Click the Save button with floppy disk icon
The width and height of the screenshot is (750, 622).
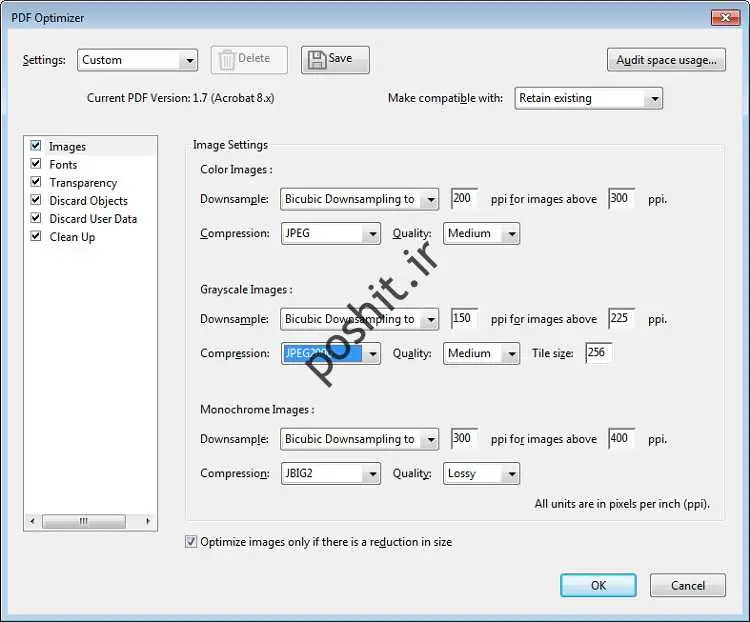click(335, 59)
